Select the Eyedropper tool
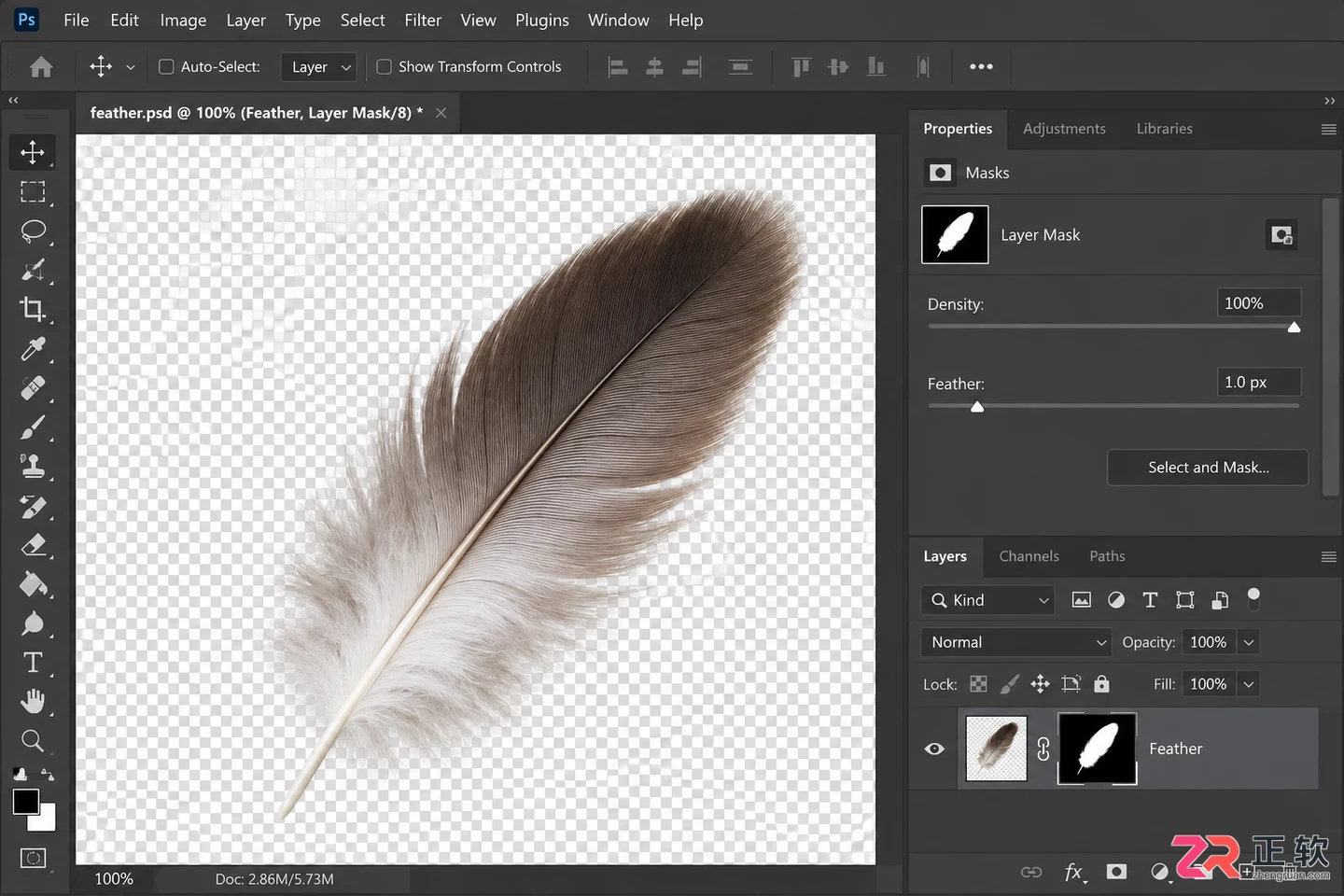This screenshot has width=1344, height=896. [33, 349]
